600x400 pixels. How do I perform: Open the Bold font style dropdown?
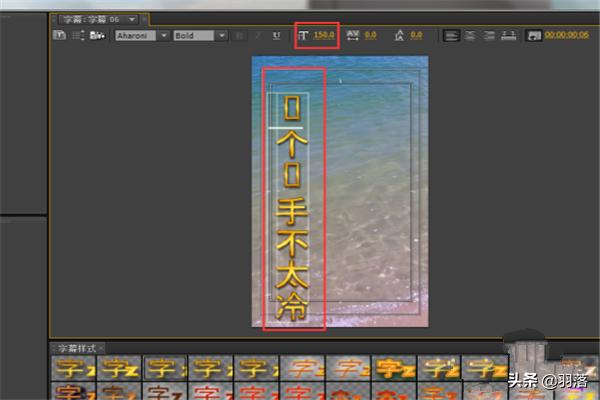pyautogui.click(x=222, y=36)
